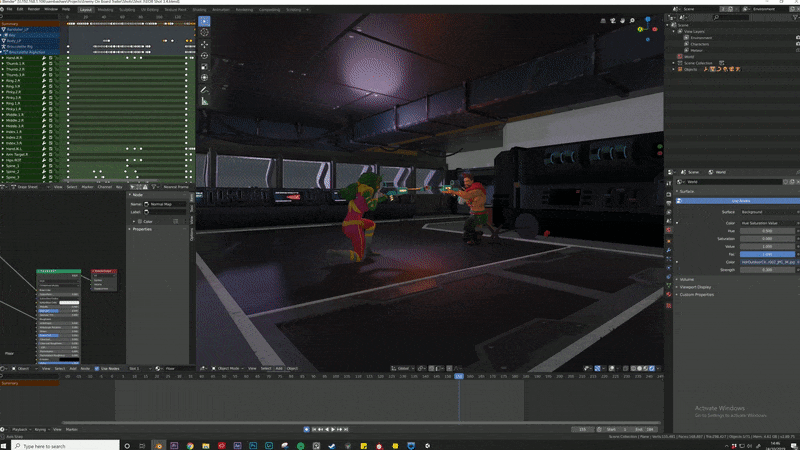Viewport: 800px width, 450px height.
Task: Open the Render menu in top bar
Action: tap(34, 9)
